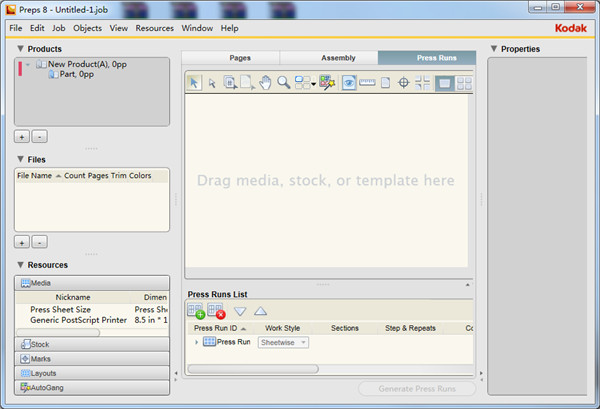The width and height of the screenshot is (600, 409).
Task: Open the Edit menu
Action: click(37, 28)
